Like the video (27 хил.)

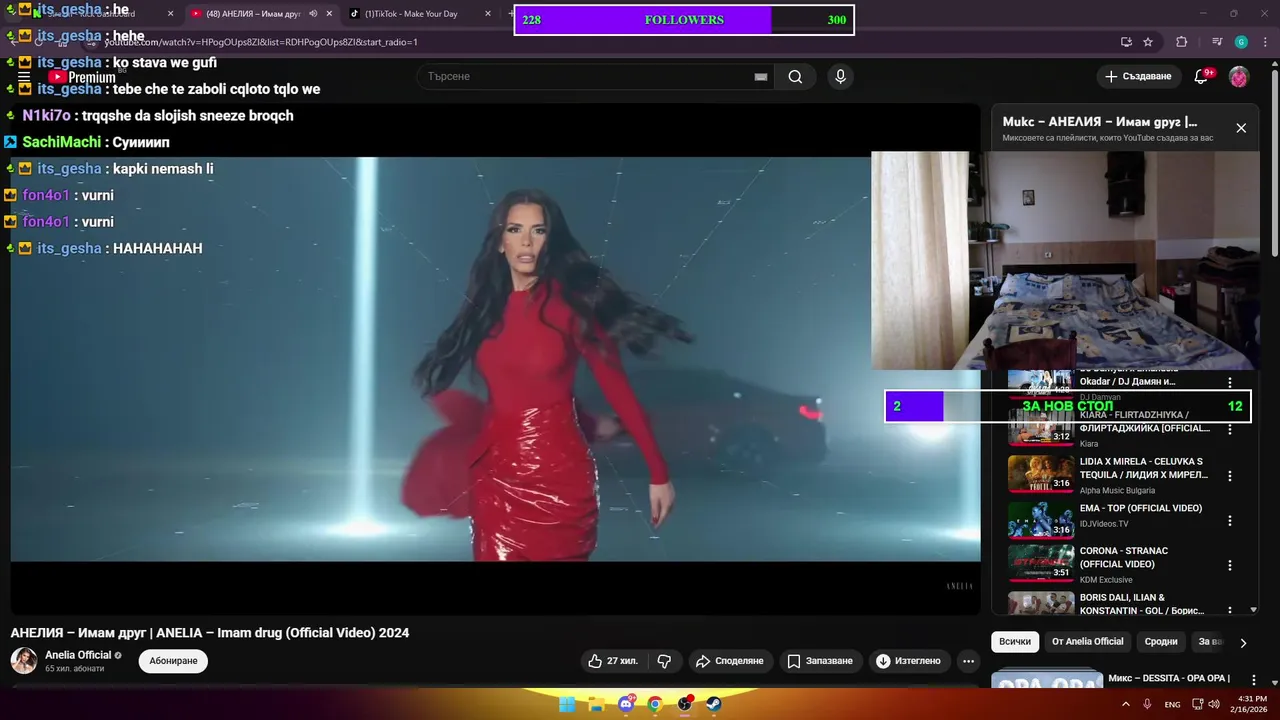click(x=612, y=661)
